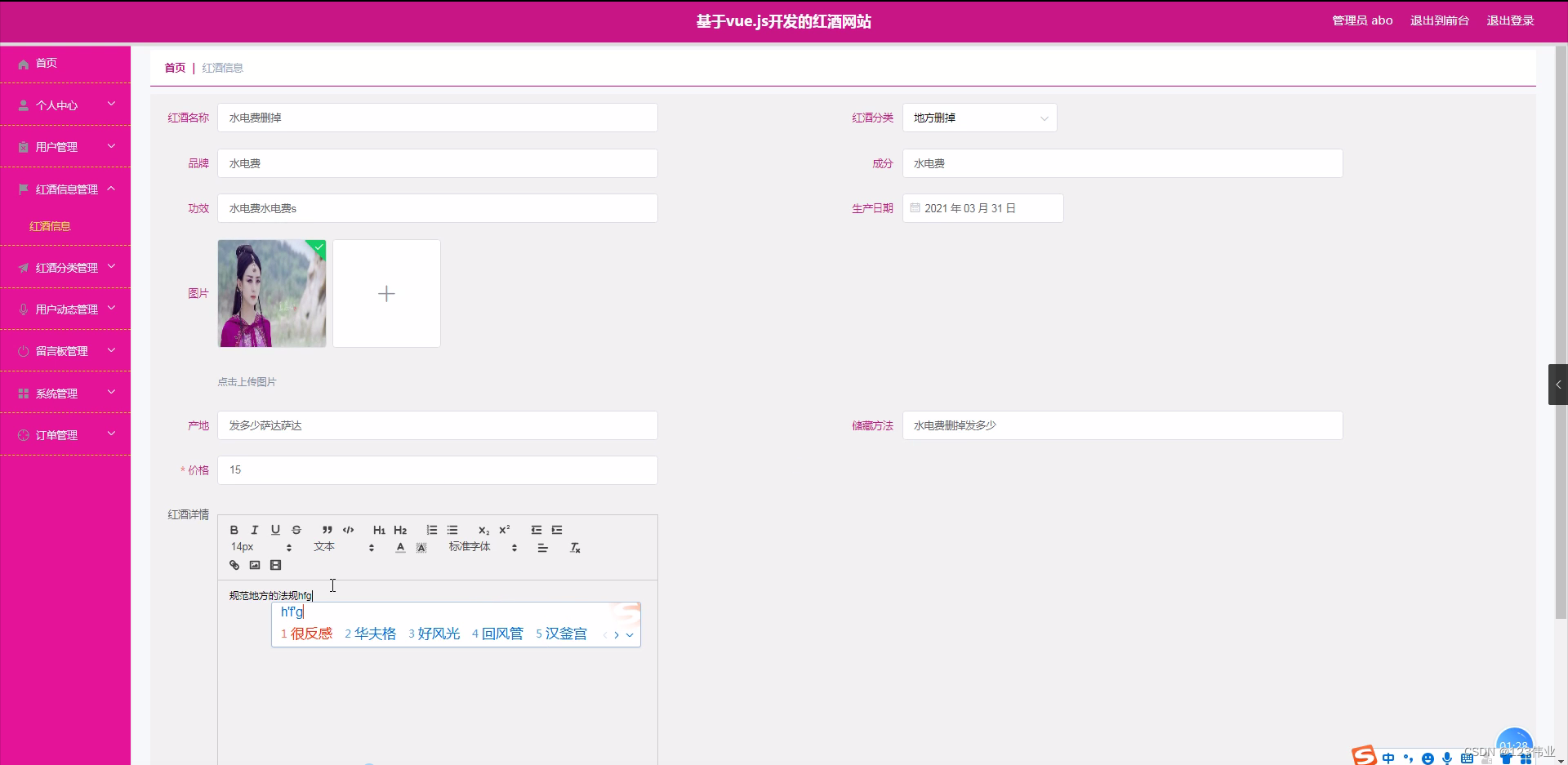Open the 首页 breadcrumb link
The image size is (1568, 765).
(174, 68)
